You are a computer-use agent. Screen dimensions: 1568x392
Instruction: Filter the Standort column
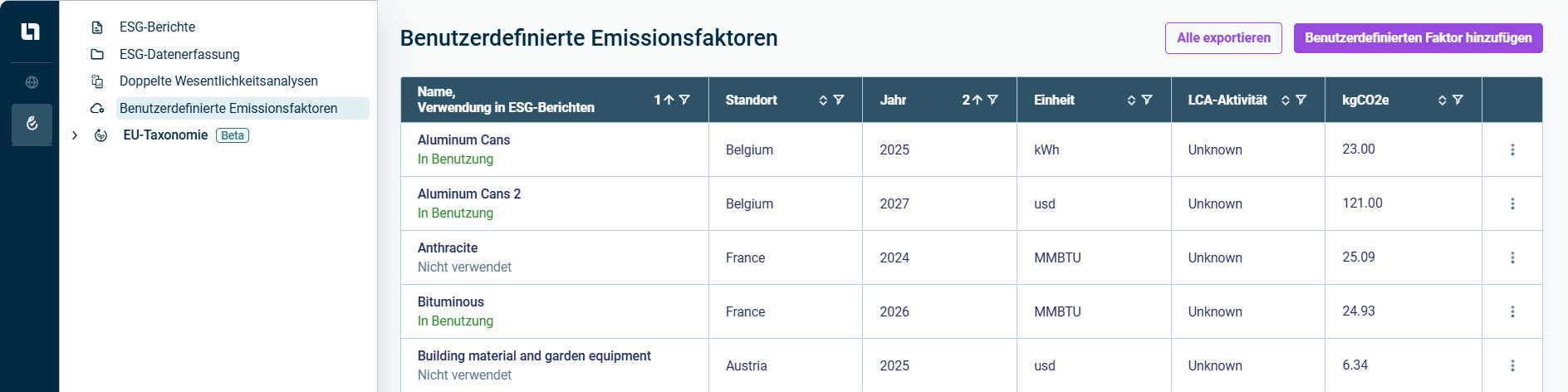click(839, 100)
